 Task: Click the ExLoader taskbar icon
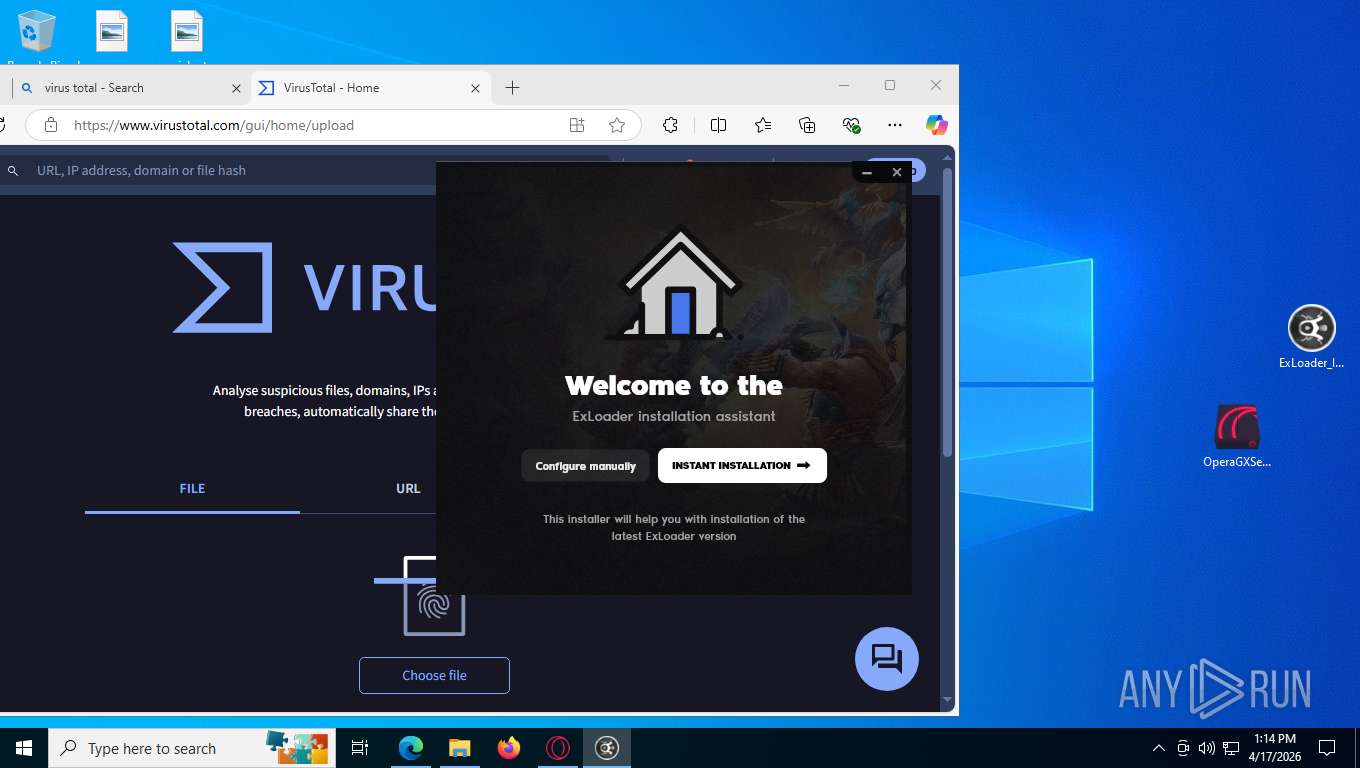pyautogui.click(x=607, y=748)
